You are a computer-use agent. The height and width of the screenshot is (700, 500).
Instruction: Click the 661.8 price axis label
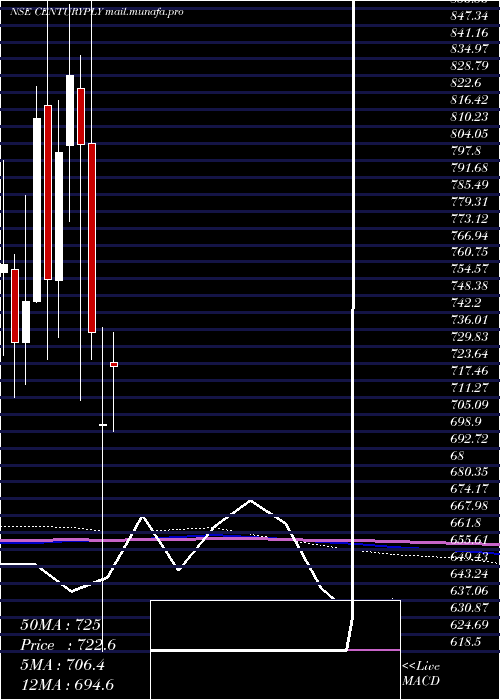466,523
